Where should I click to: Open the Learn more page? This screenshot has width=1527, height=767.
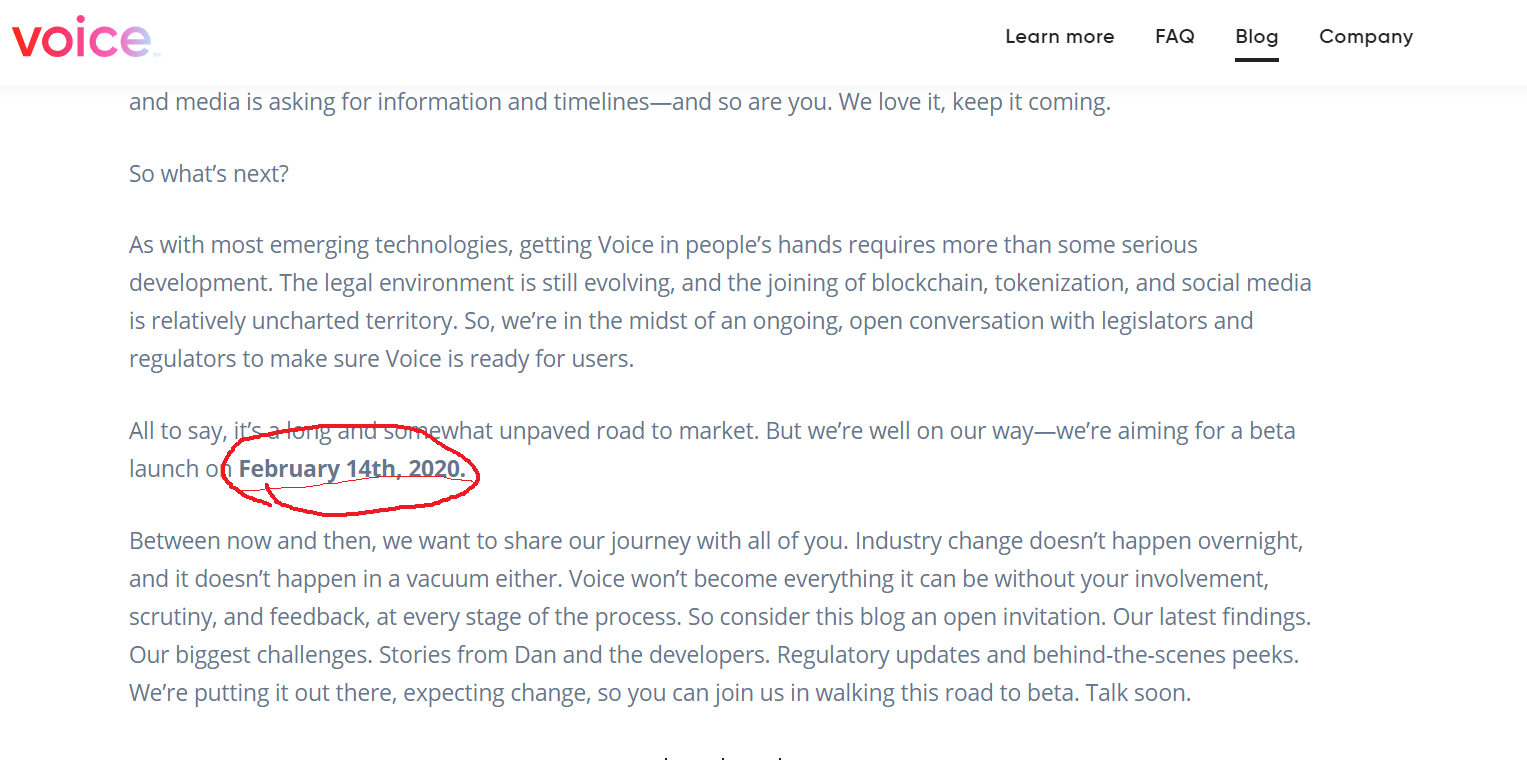1059,37
